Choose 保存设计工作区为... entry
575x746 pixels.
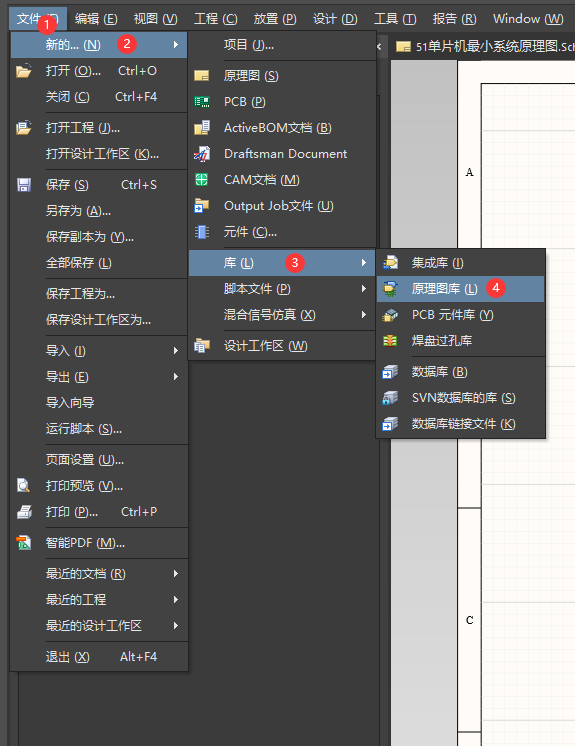[x=99, y=320]
